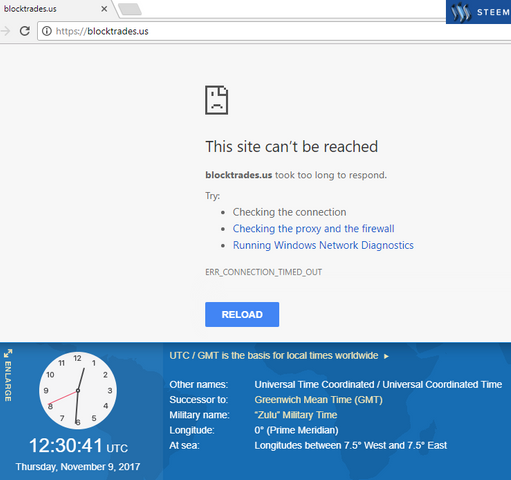Click the blue RELOAD button
511x480 pixels.
(x=242, y=314)
